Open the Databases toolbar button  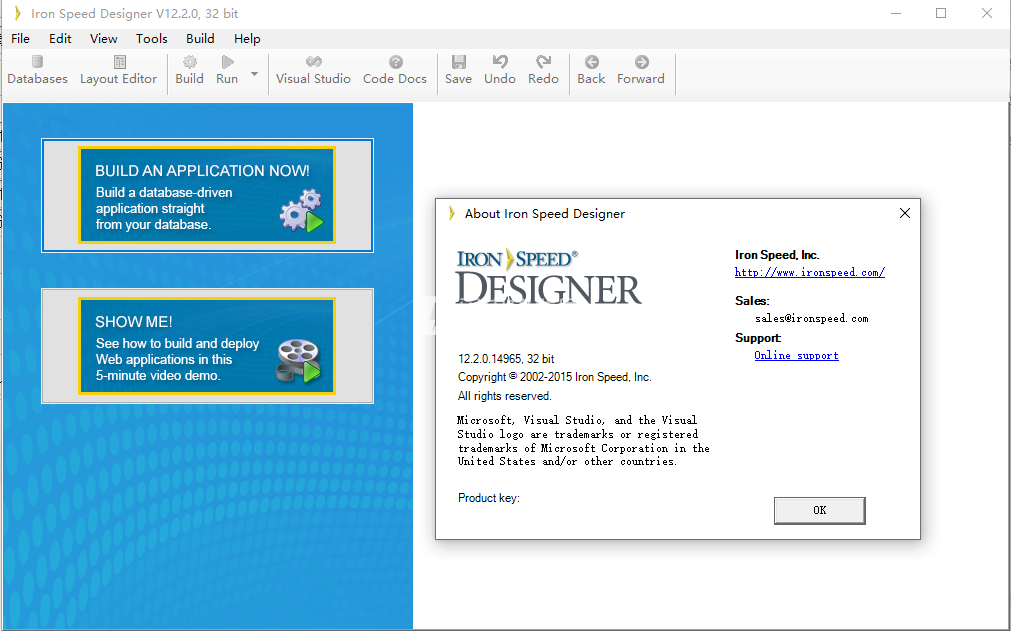tap(37, 70)
